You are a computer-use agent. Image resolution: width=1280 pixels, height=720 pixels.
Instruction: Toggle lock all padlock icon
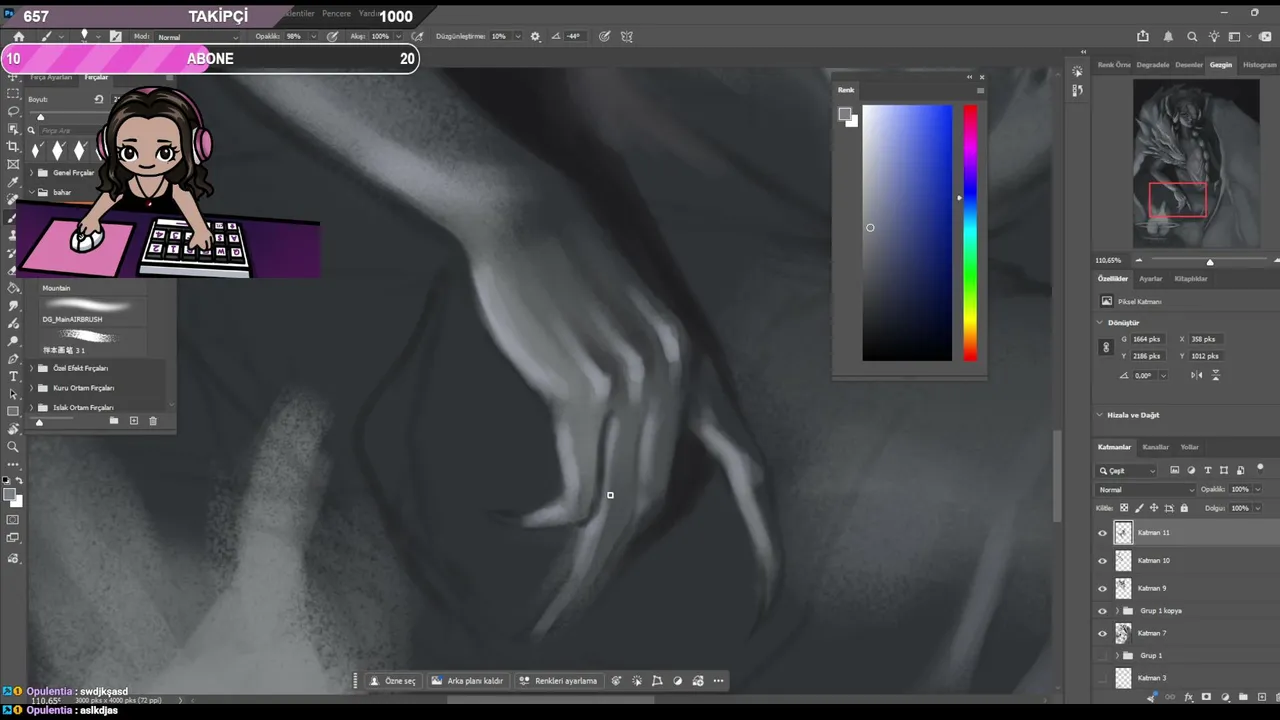(x=1184, y=508)
